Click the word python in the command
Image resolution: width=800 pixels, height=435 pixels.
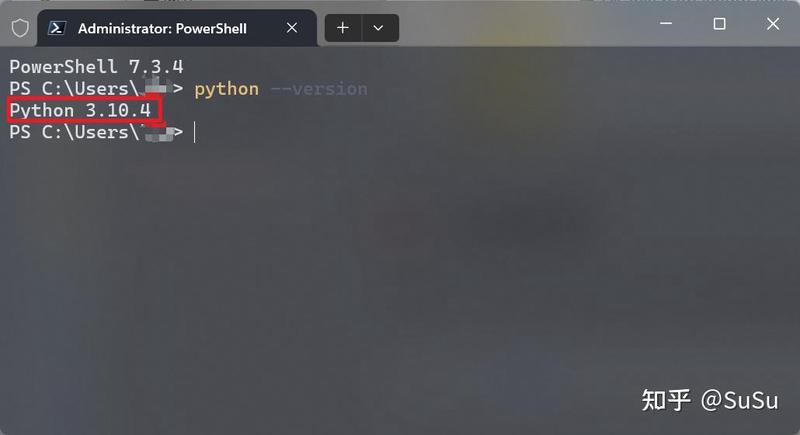tap(227, 89)
